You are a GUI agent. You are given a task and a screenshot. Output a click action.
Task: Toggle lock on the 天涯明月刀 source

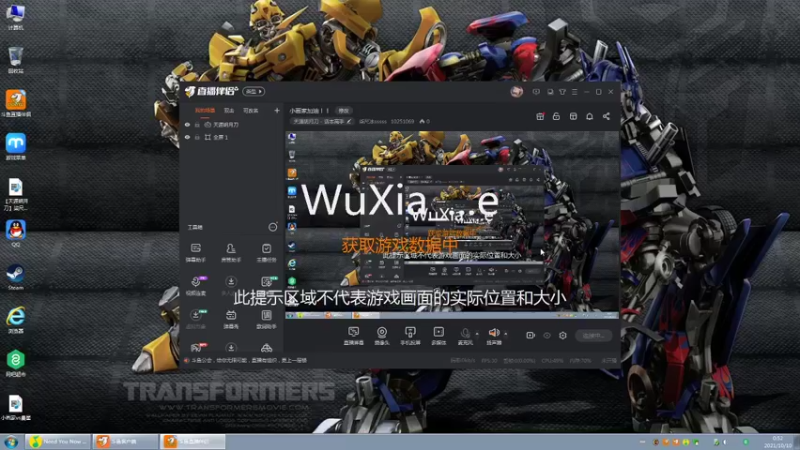197,124
